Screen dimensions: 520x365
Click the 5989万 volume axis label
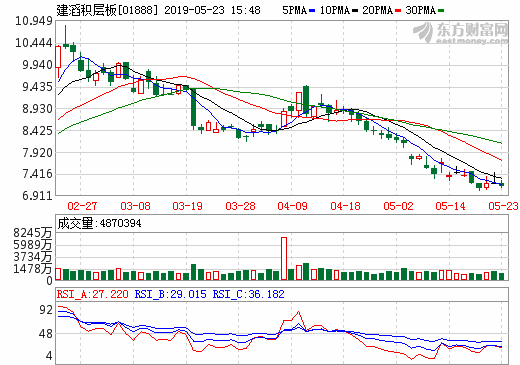pyautogui.click(x=33, y=245)
